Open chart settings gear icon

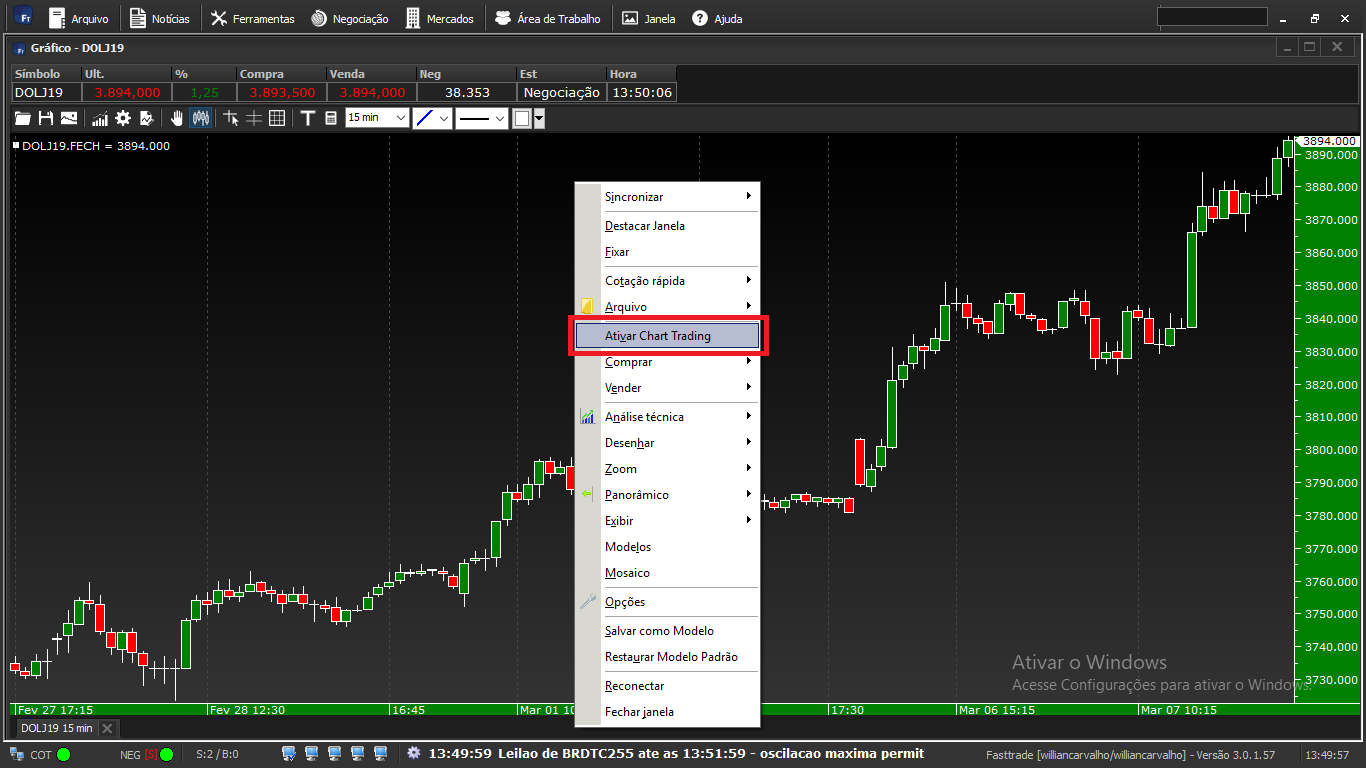[x=123, y=118]
